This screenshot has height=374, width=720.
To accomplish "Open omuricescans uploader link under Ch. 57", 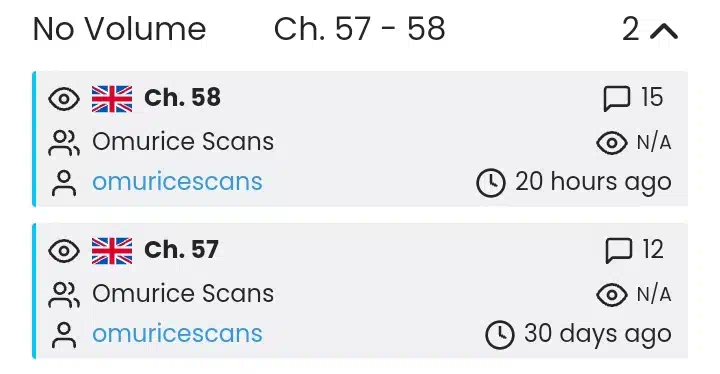I will click(x=177, y=334).
